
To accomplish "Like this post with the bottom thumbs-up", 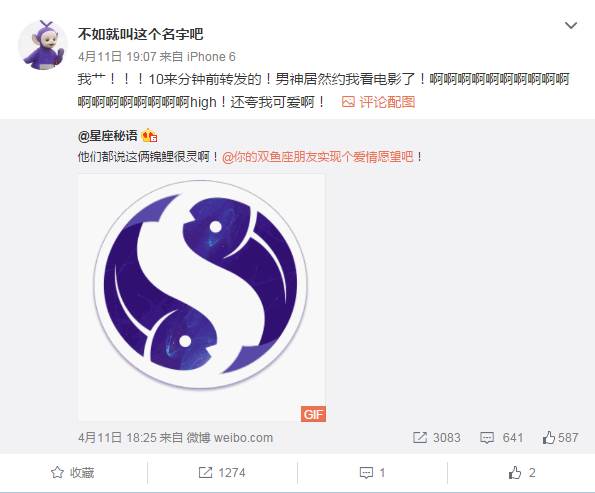I will (x=522, y=473).
